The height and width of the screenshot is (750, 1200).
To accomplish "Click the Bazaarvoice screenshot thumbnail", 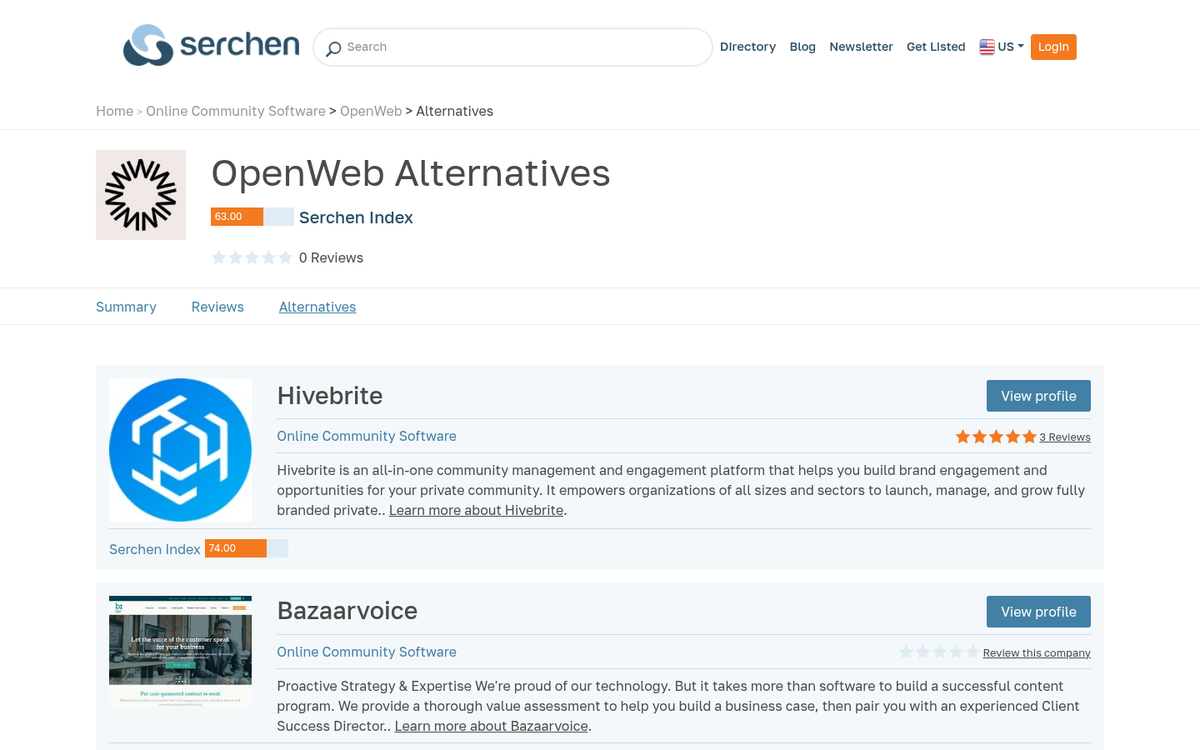I will (180, 649).
